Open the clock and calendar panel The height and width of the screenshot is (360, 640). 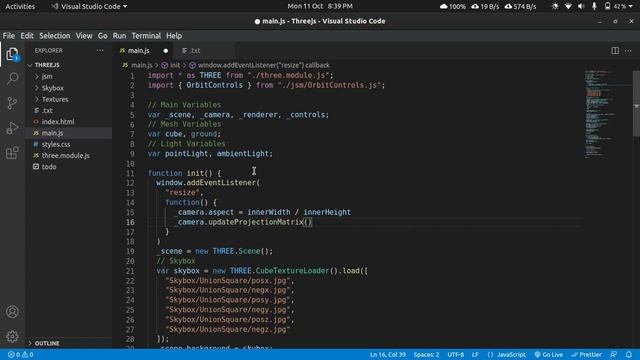point(320,6)
